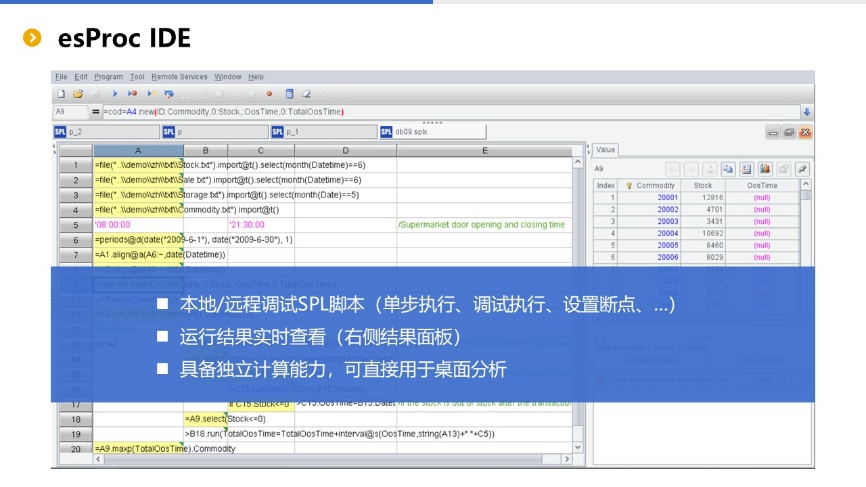
Task: Start debug execution with the play-and-red-dot icon
Action: coord(132,94)
